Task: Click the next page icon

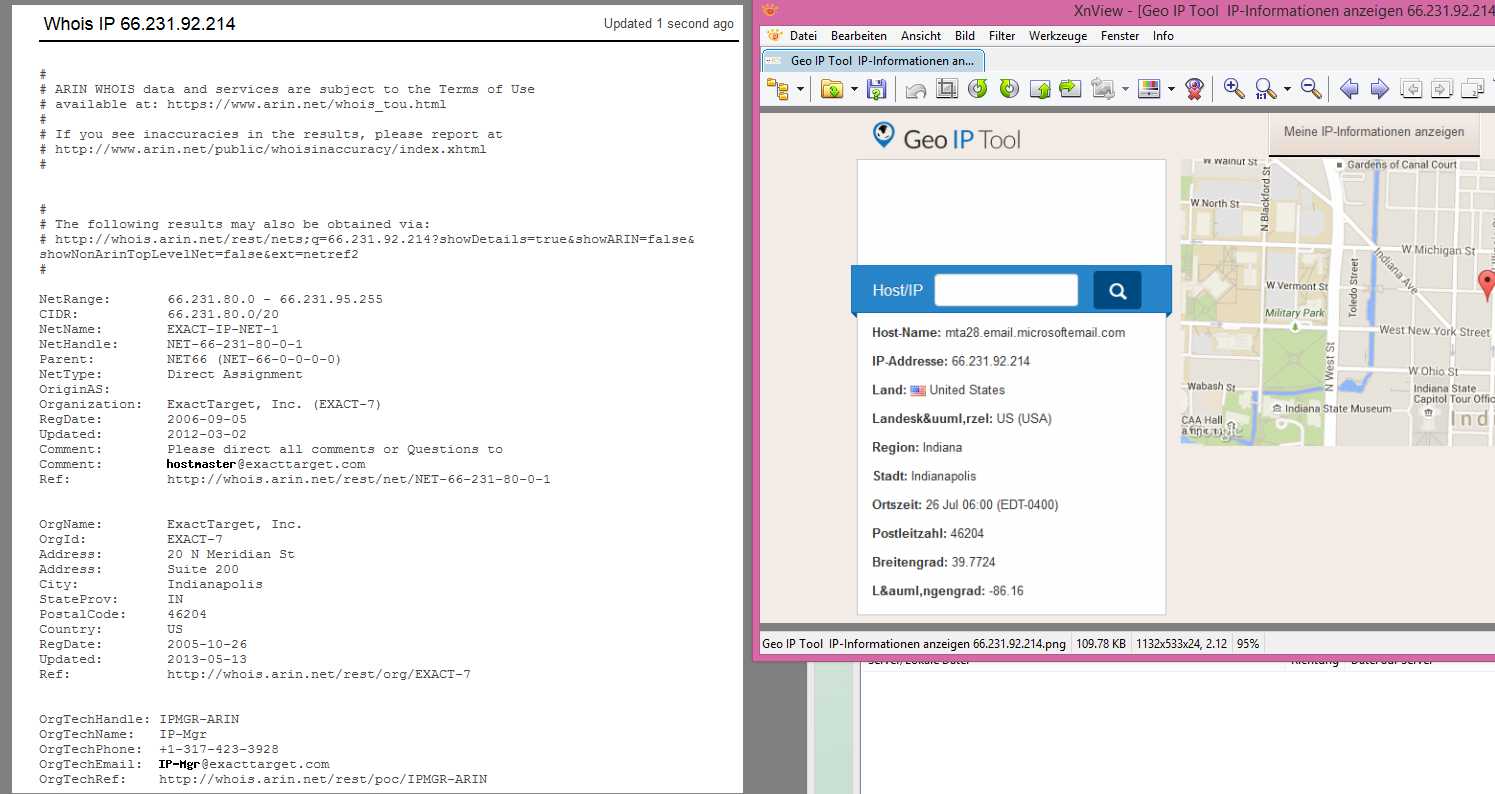Action: [x=1441, y=89]
